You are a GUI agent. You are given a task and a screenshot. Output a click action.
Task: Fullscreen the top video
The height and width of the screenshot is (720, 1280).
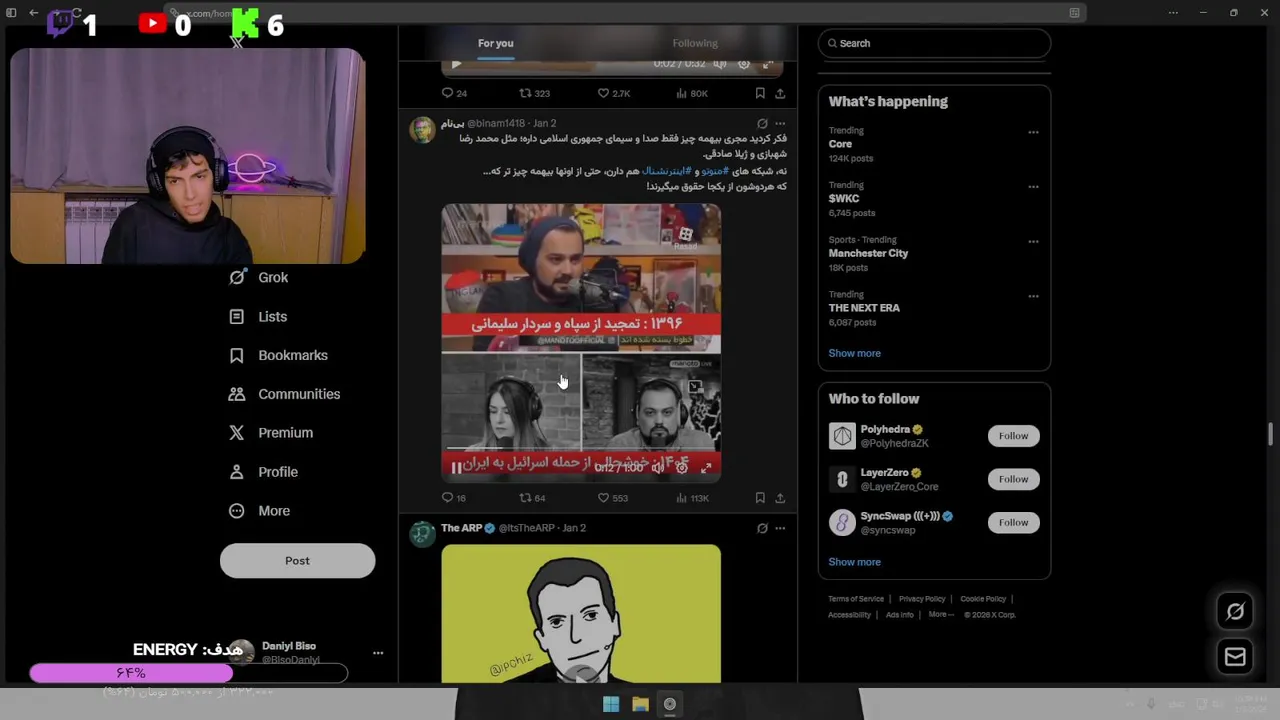[x=768, y=64]
